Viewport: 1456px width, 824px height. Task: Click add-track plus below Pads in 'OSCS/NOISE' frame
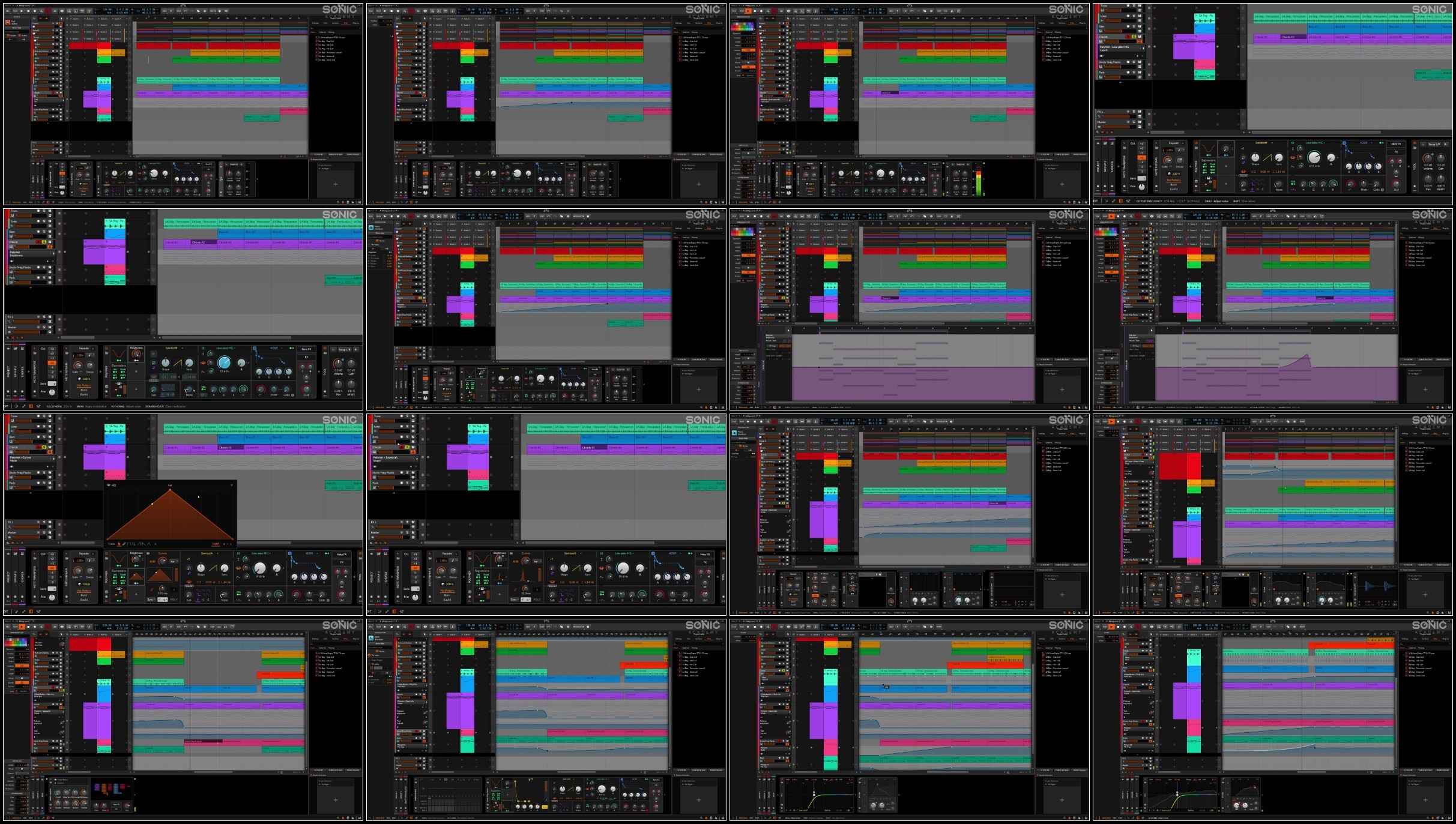31,287
